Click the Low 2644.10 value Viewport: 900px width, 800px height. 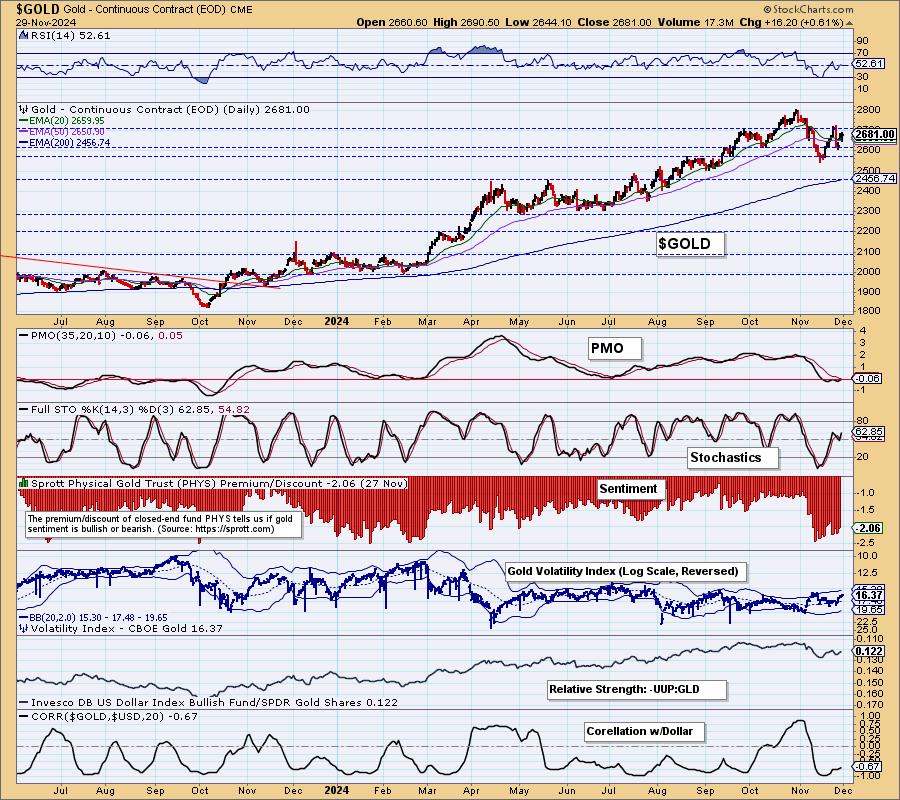(538, 22)
